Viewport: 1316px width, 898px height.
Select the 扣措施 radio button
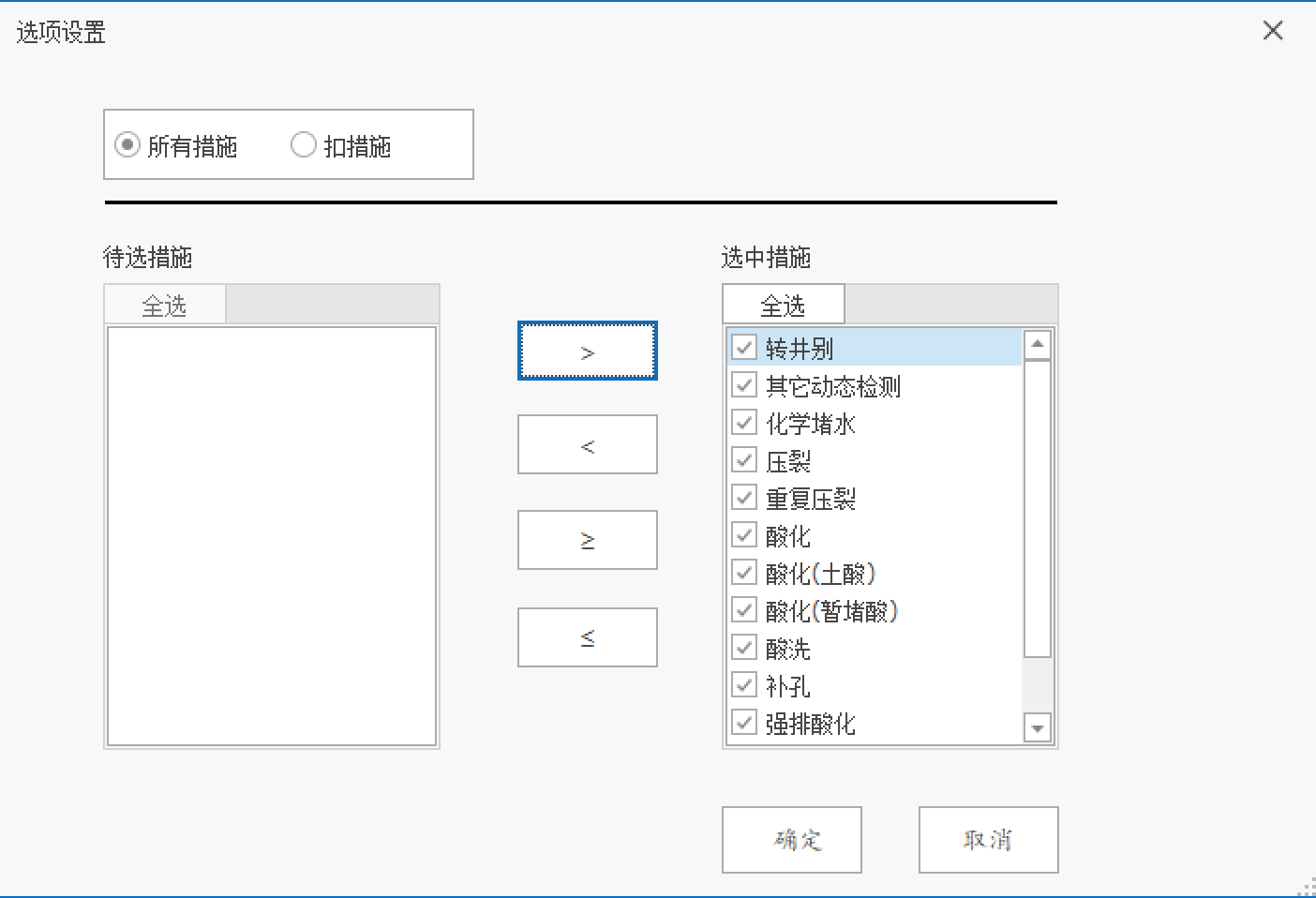pos(304,144)
